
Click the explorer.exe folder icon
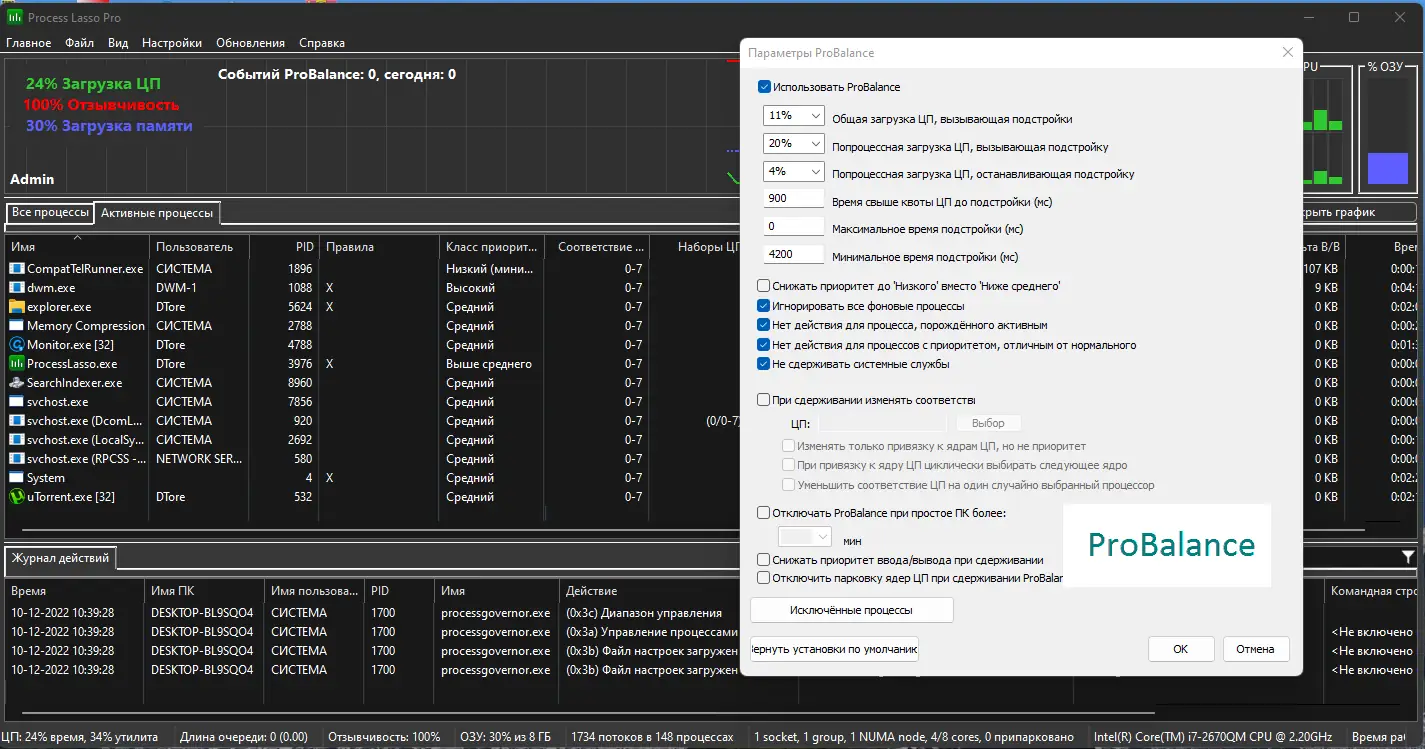[17, 307]
